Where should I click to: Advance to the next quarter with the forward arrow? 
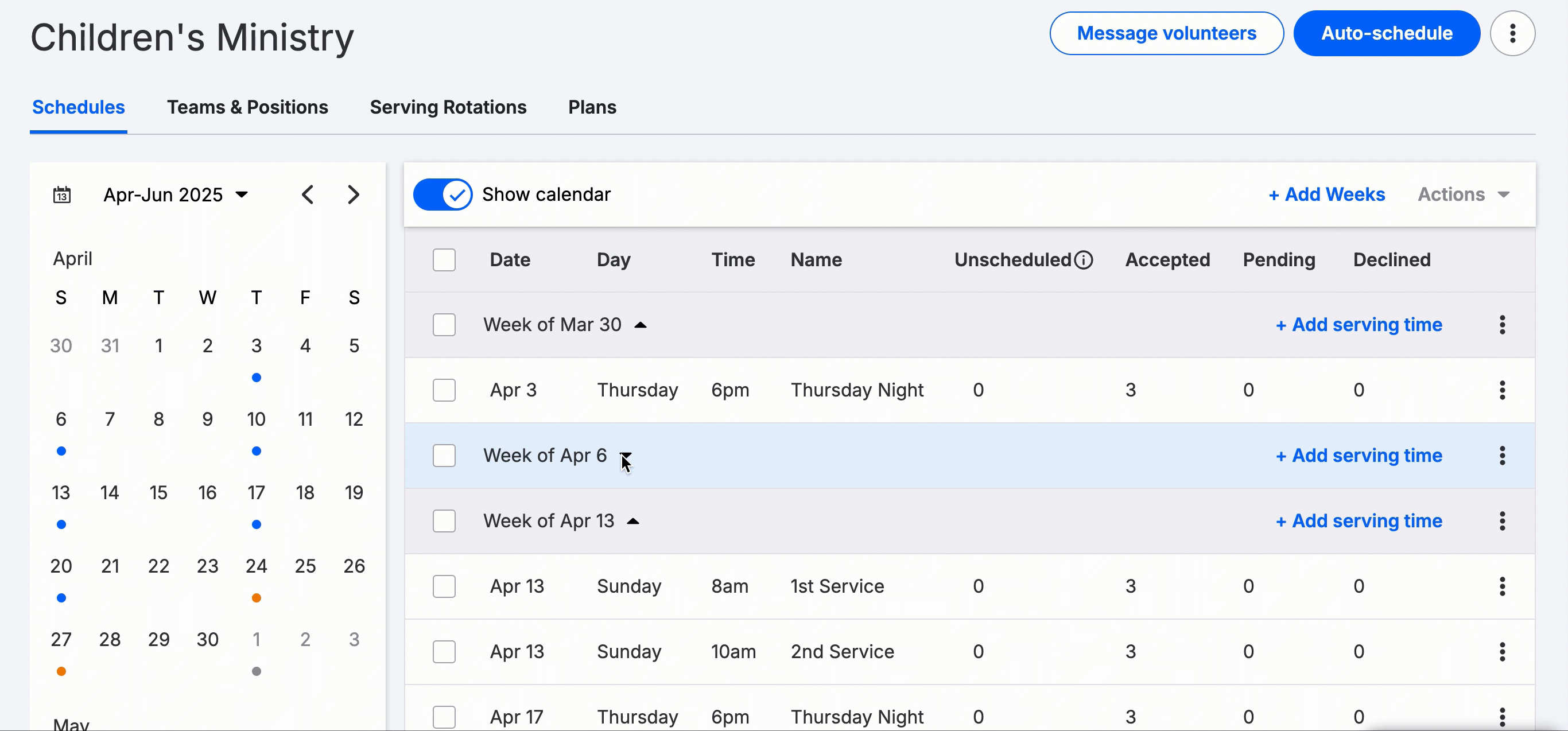tap(354, 194)
